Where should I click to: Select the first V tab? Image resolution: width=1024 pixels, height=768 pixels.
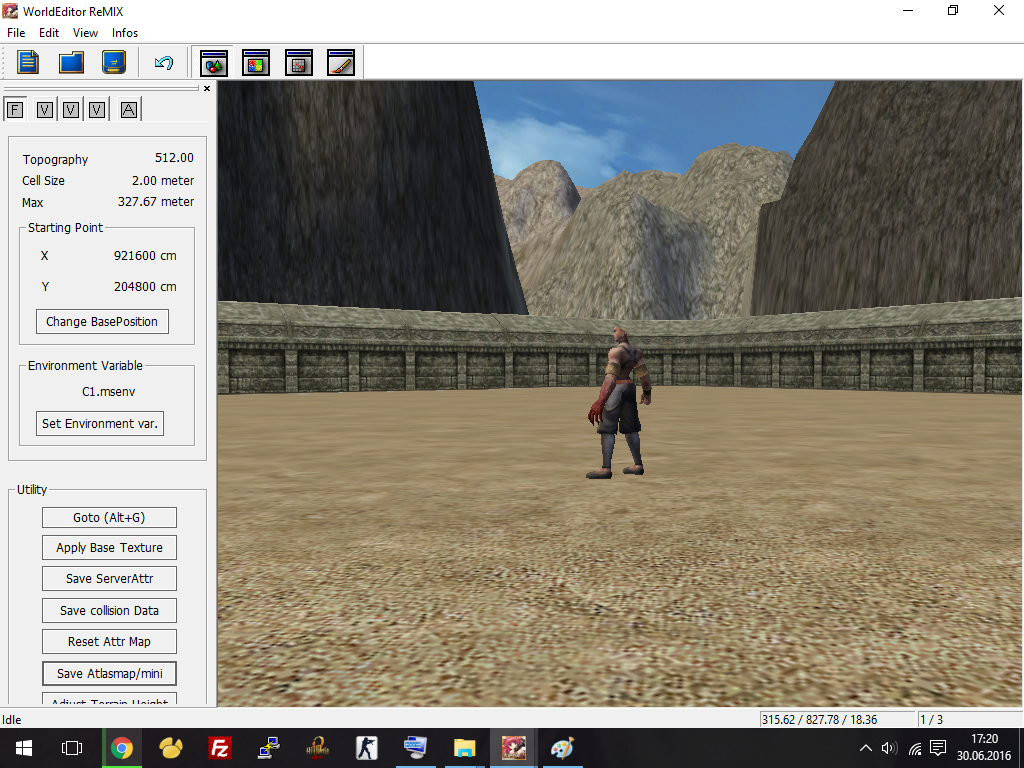point(44,110)
